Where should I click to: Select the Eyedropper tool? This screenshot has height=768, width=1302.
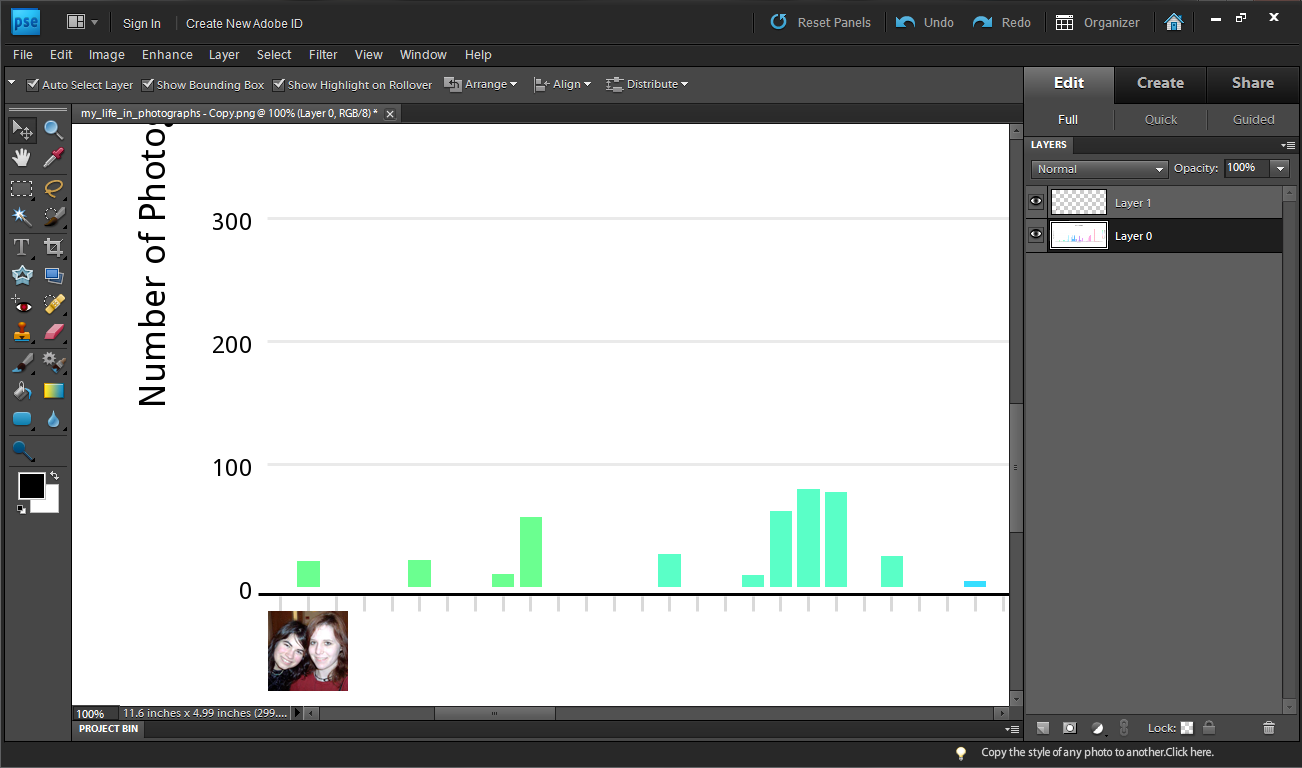click(53, 157)
